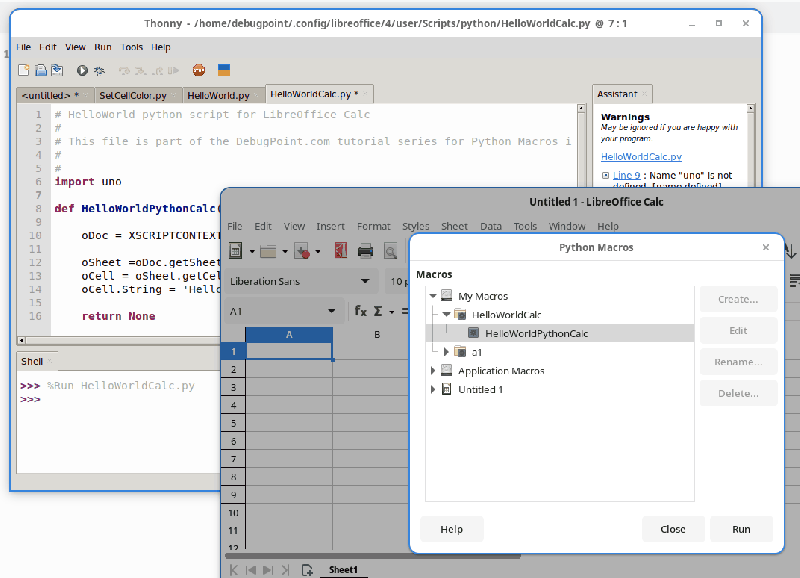Click the editor's horizontal scrollbar left arrow

[21, 340]
